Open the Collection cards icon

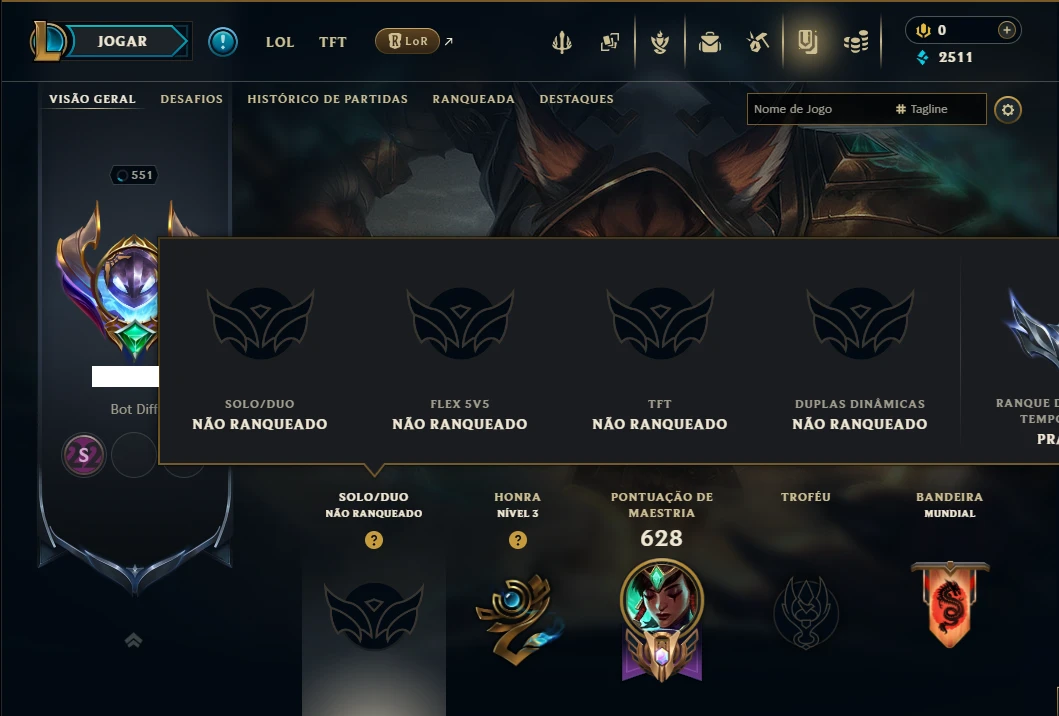[609, 43]
